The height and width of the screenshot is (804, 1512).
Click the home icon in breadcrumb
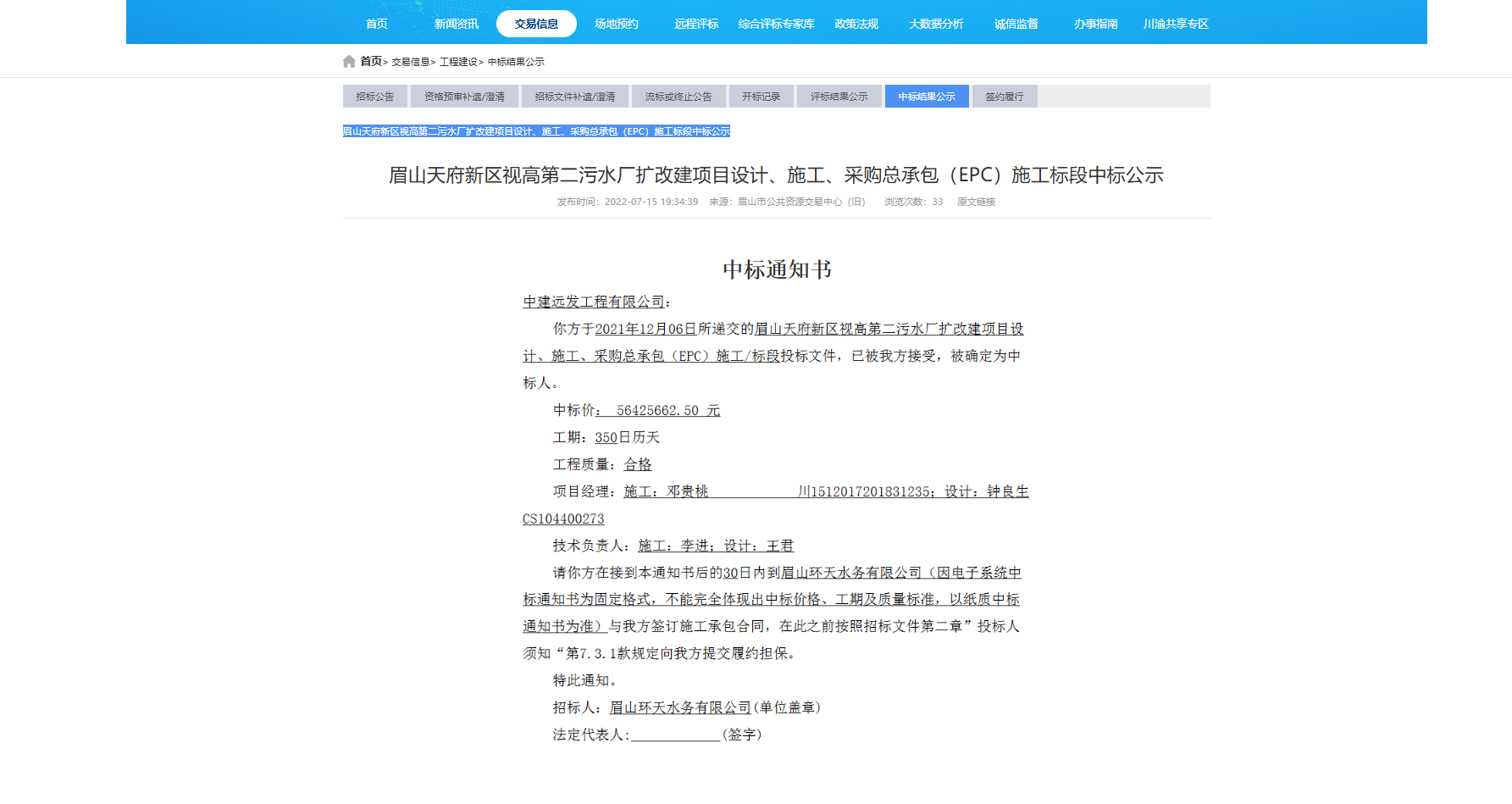coord(349,62)
